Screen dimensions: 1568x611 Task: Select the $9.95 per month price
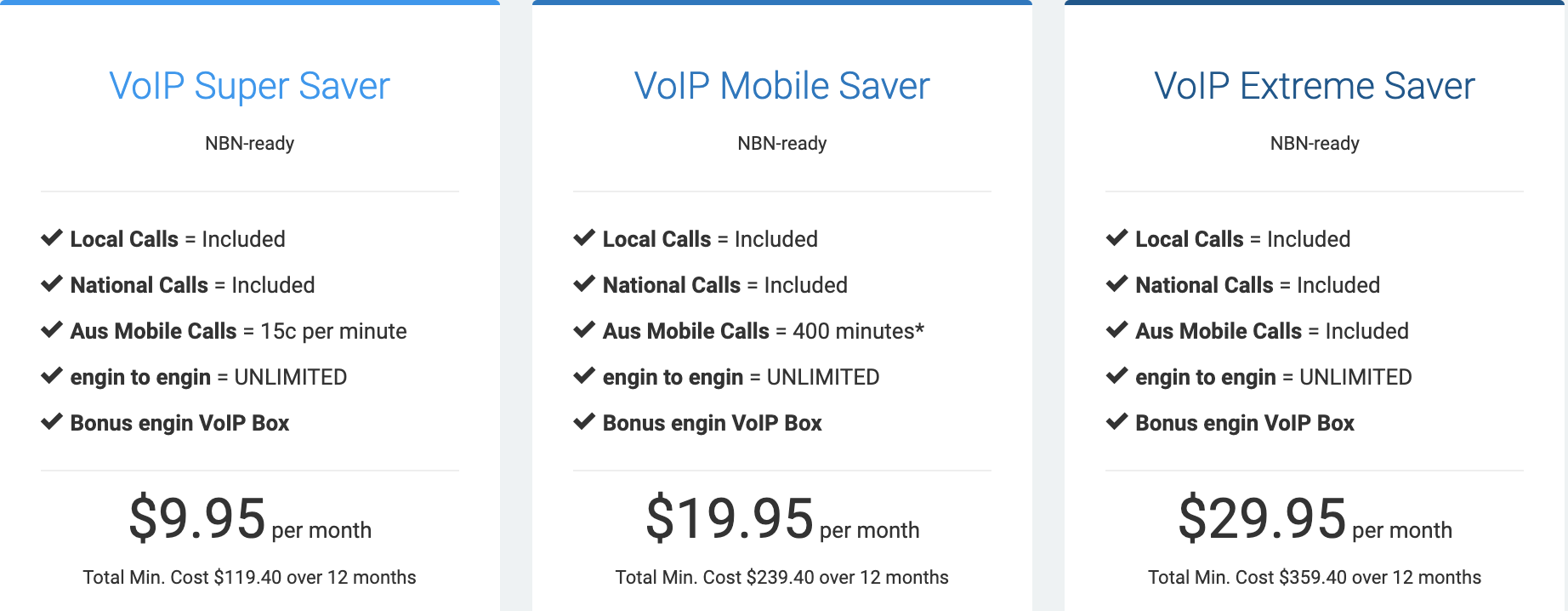pyautogui.click(x=250, y=519)
